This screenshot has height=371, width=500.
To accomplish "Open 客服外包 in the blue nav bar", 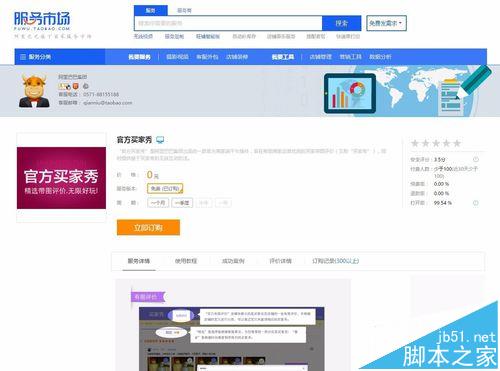I will pos(207,57).
